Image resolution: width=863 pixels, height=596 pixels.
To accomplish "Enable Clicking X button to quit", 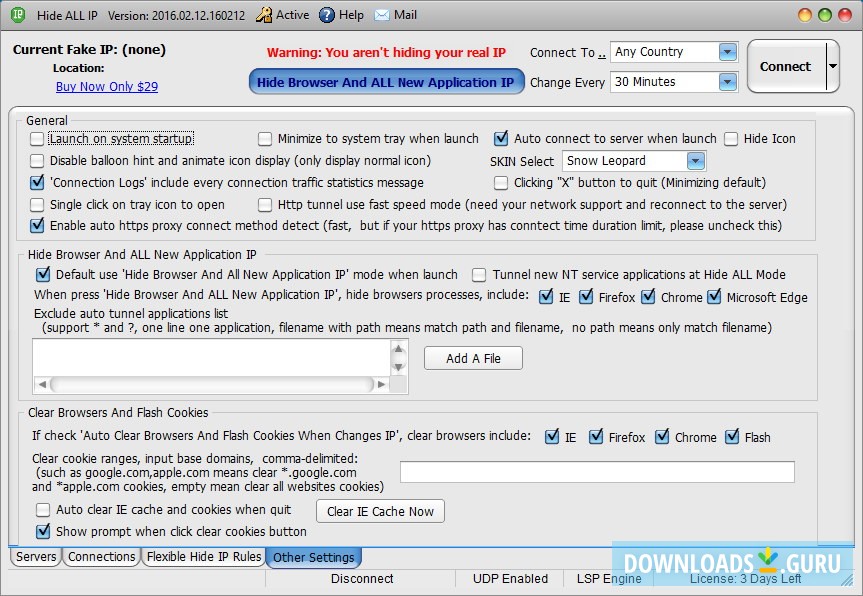I will point(501,183).
